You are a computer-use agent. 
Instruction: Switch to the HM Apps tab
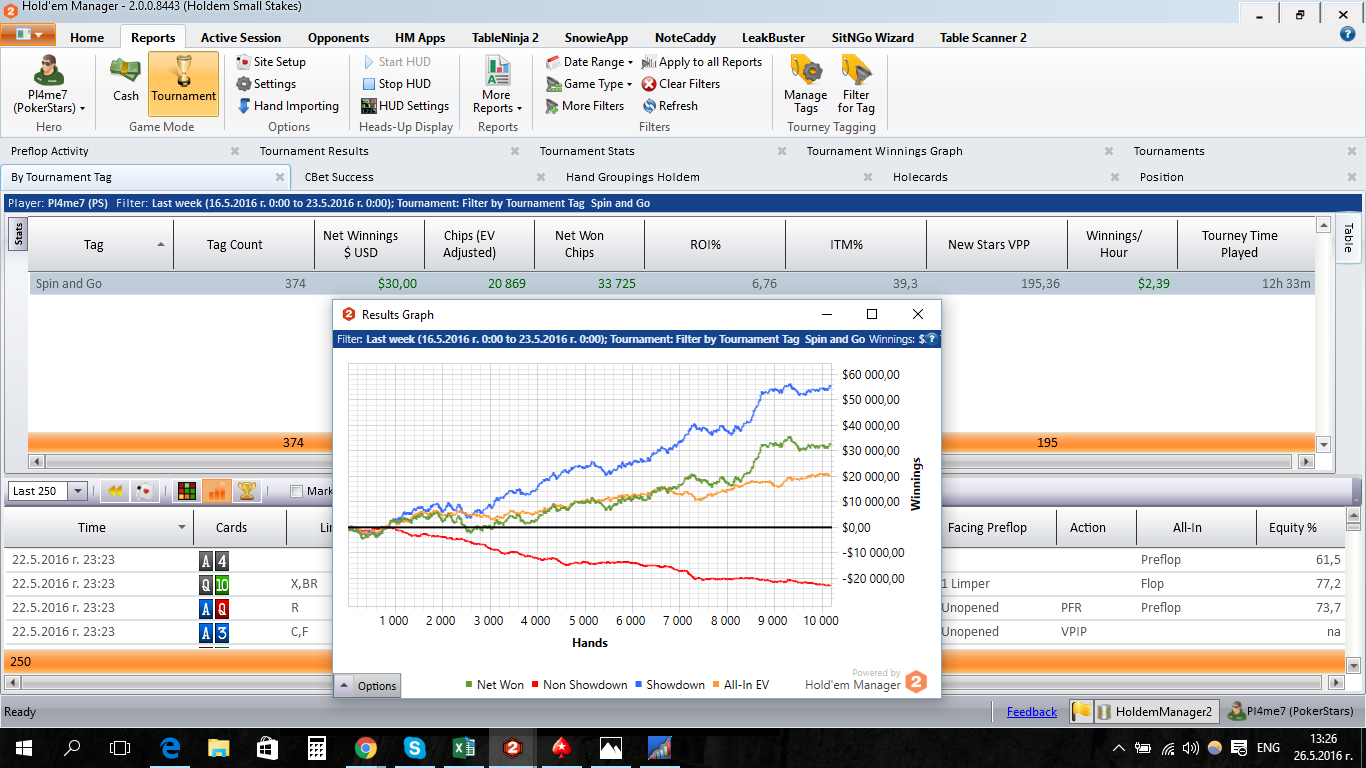coord(420,38)
